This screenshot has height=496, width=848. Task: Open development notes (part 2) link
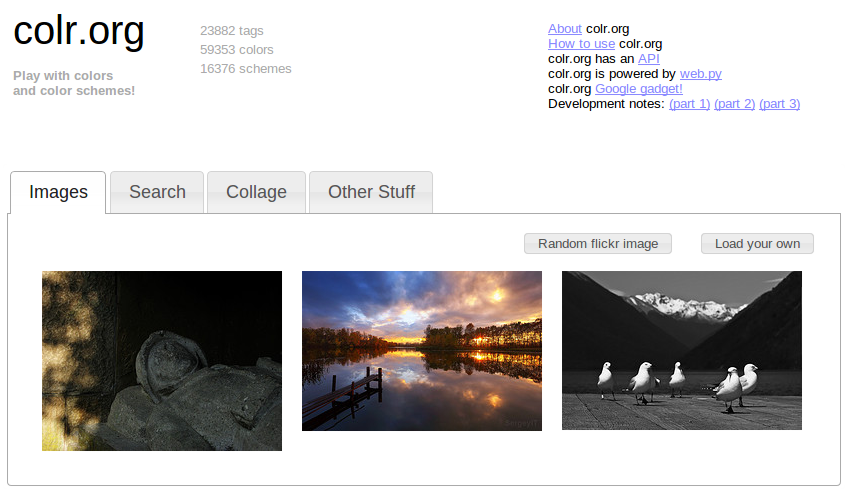point(734,104)
